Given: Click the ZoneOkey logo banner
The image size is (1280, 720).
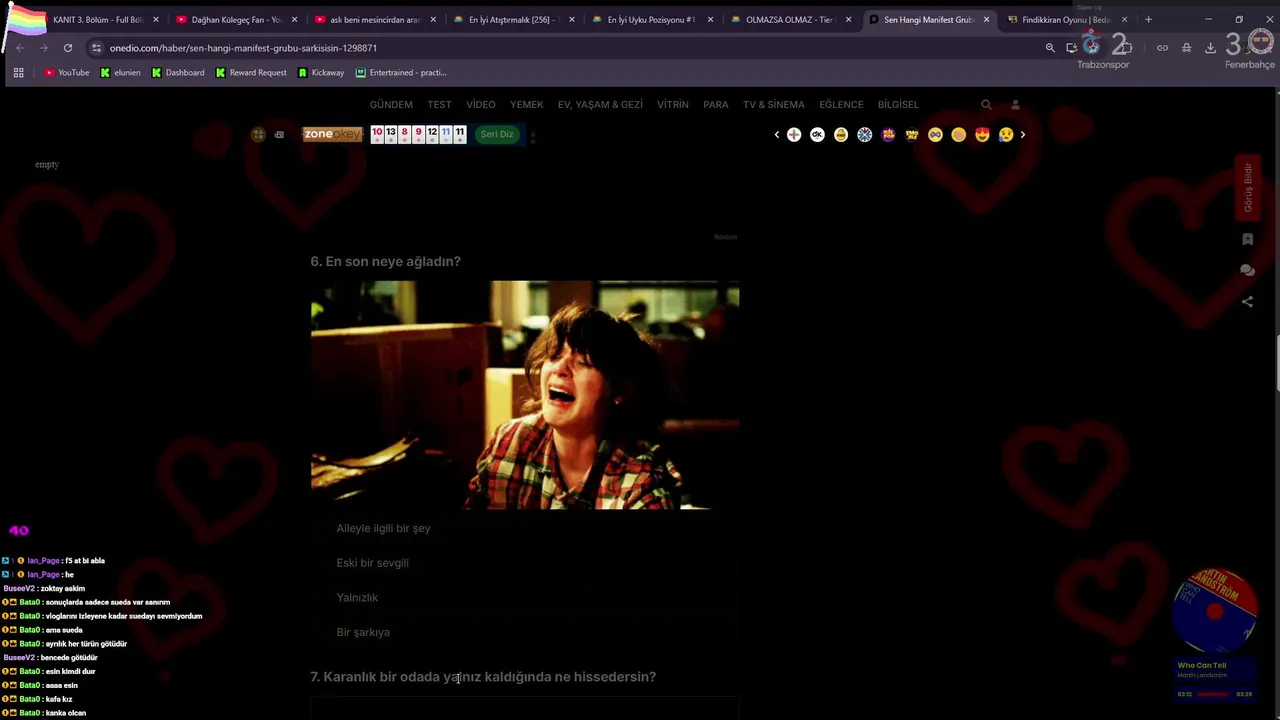Looking at the screenshot, I should (x=332, y=134).
